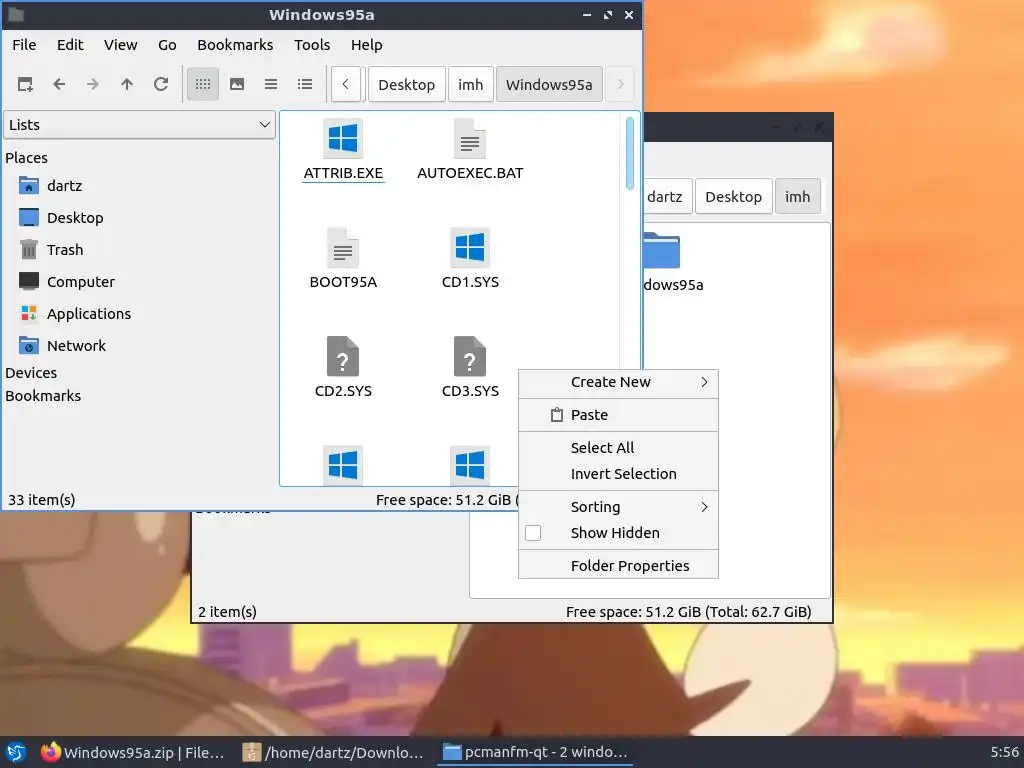
Task: Open the View menu
Action: click(121, 45)
